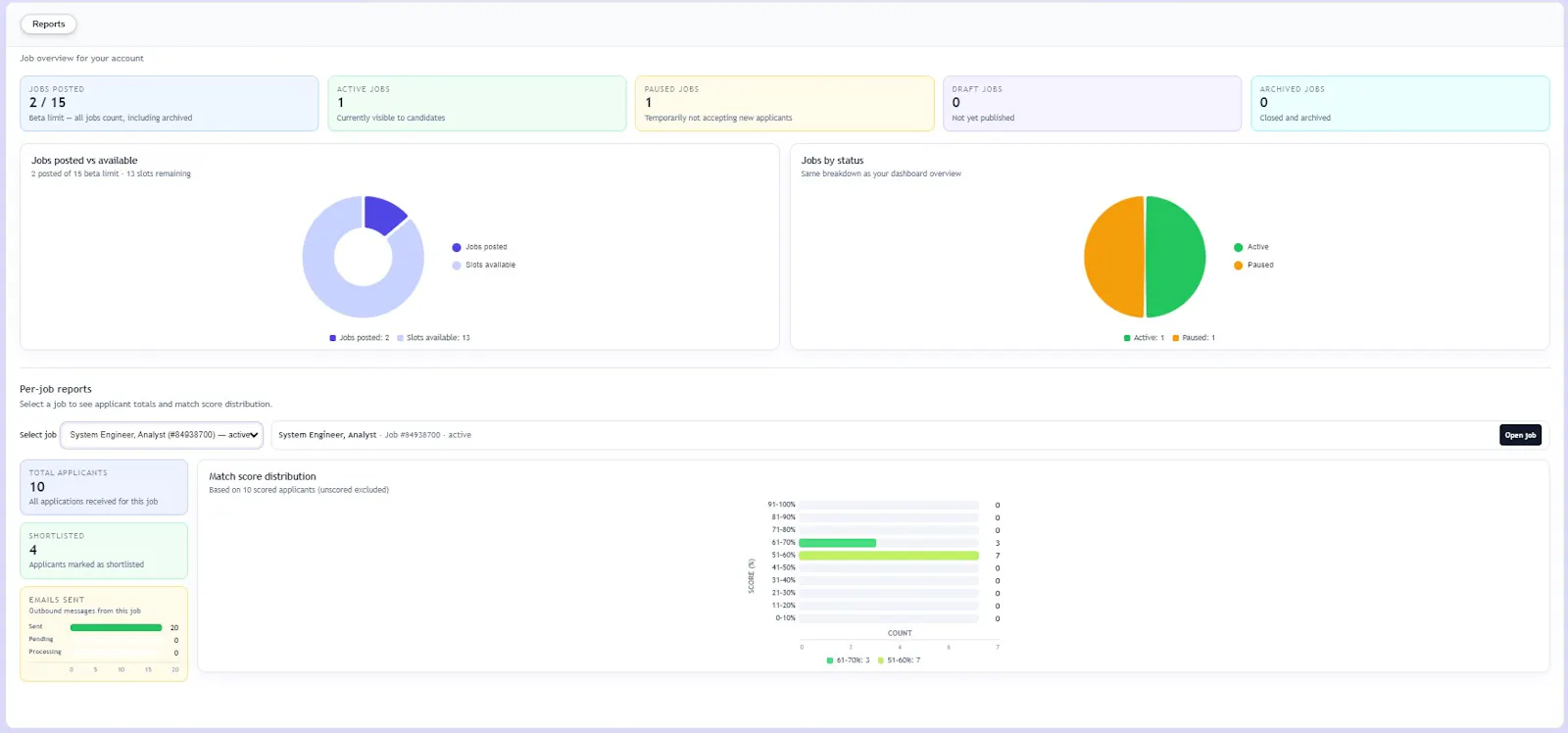Click the Pending emails row label
The width and height of the screenshot is (1568, 733).
pyautogui.click(x=41, y=639)
